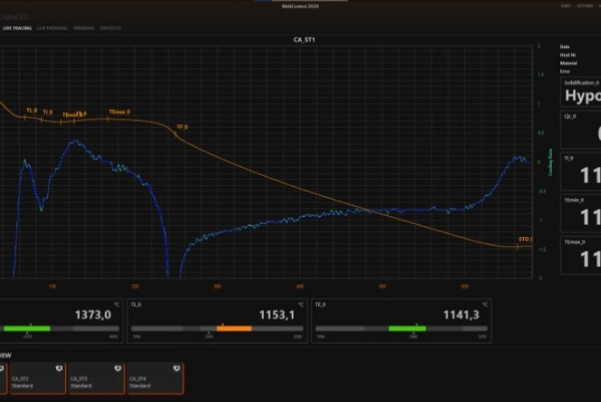Select the CA_ST2 Standard cup card
601x402 pixels.
[x=37, y=378]
